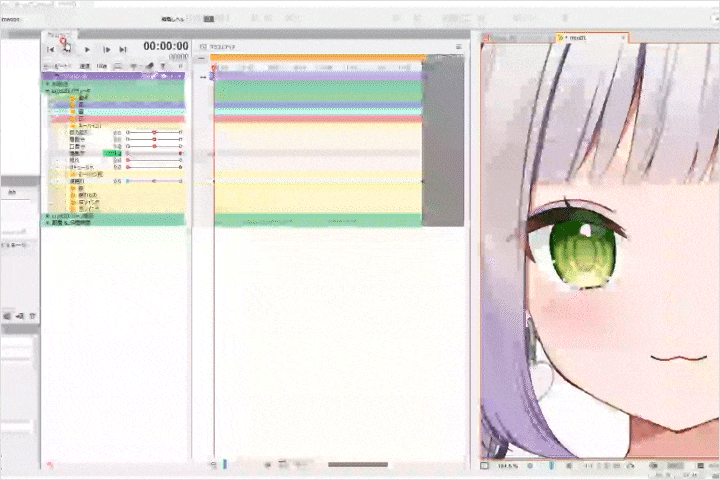Open the zoom magnifier icon below the timeline
720x480 pixels.
click(x=213, y=465)
